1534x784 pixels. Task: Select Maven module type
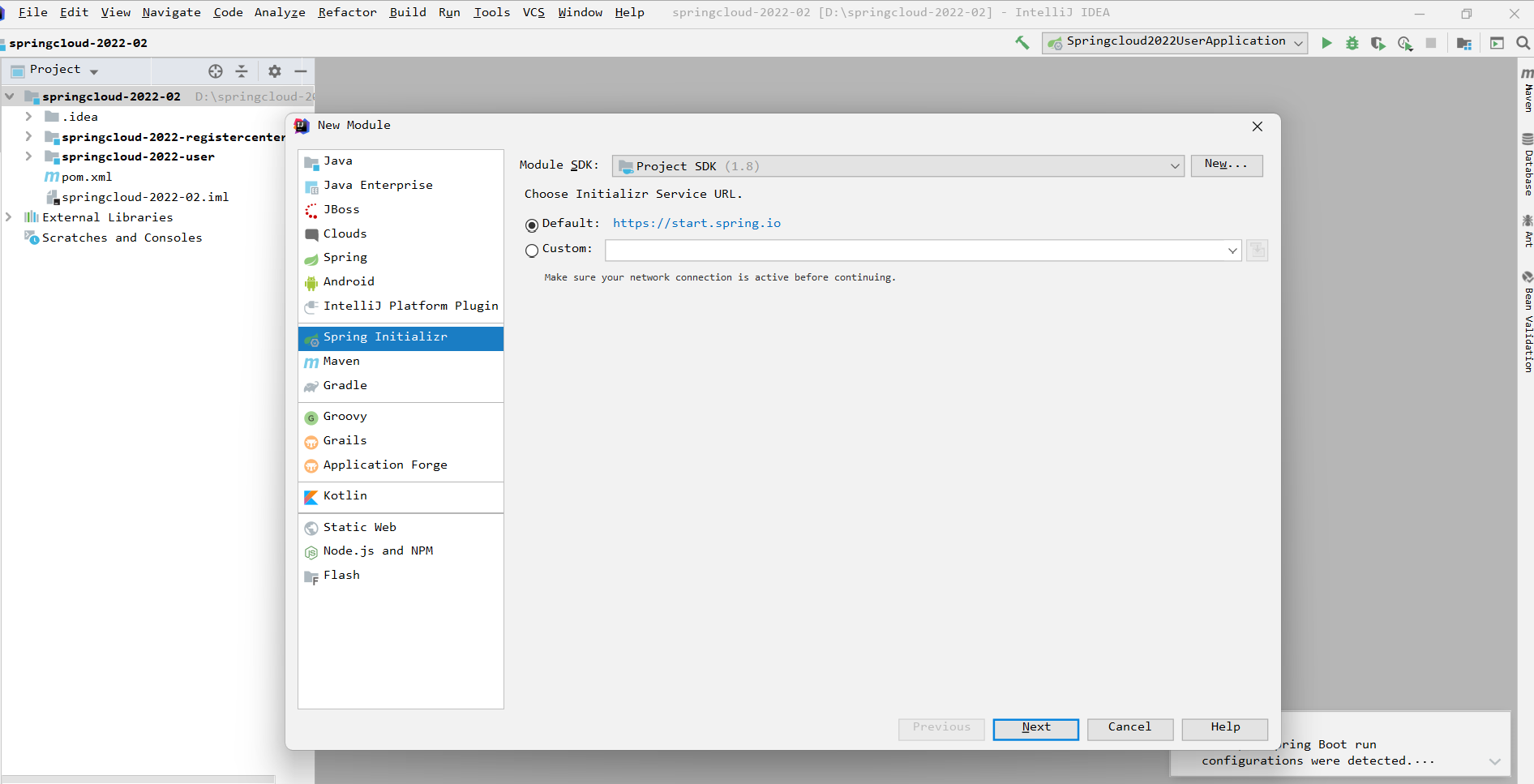[401, 362]
